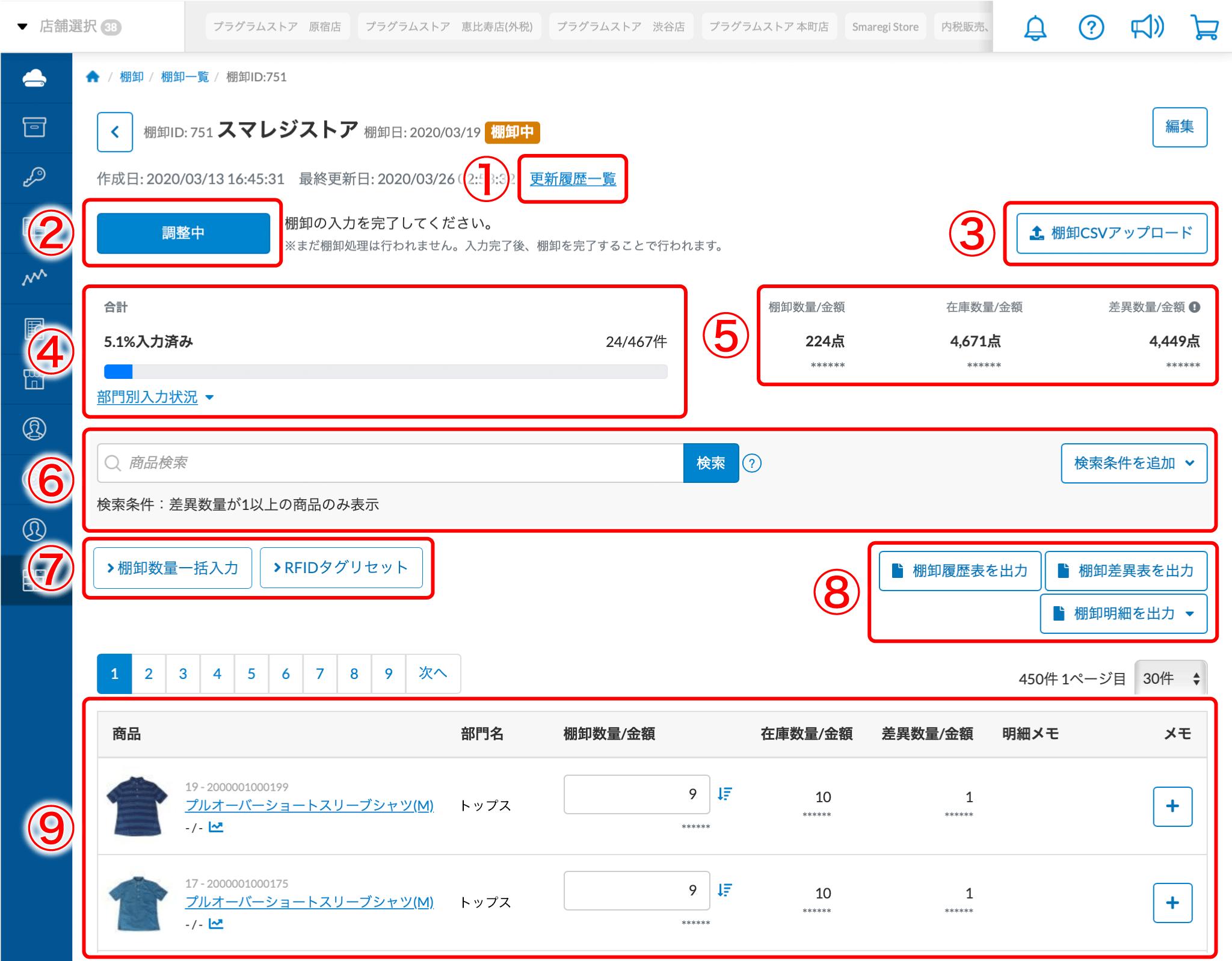
Task: Go to page 5 in pagination
Action: pos(251,674)
